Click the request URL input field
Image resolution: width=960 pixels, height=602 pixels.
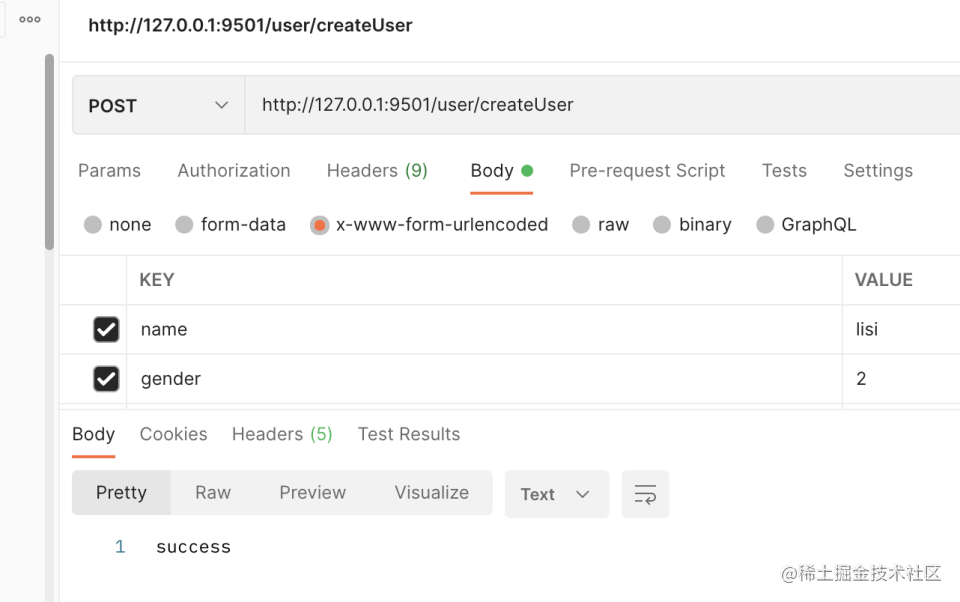coord(602,105)
